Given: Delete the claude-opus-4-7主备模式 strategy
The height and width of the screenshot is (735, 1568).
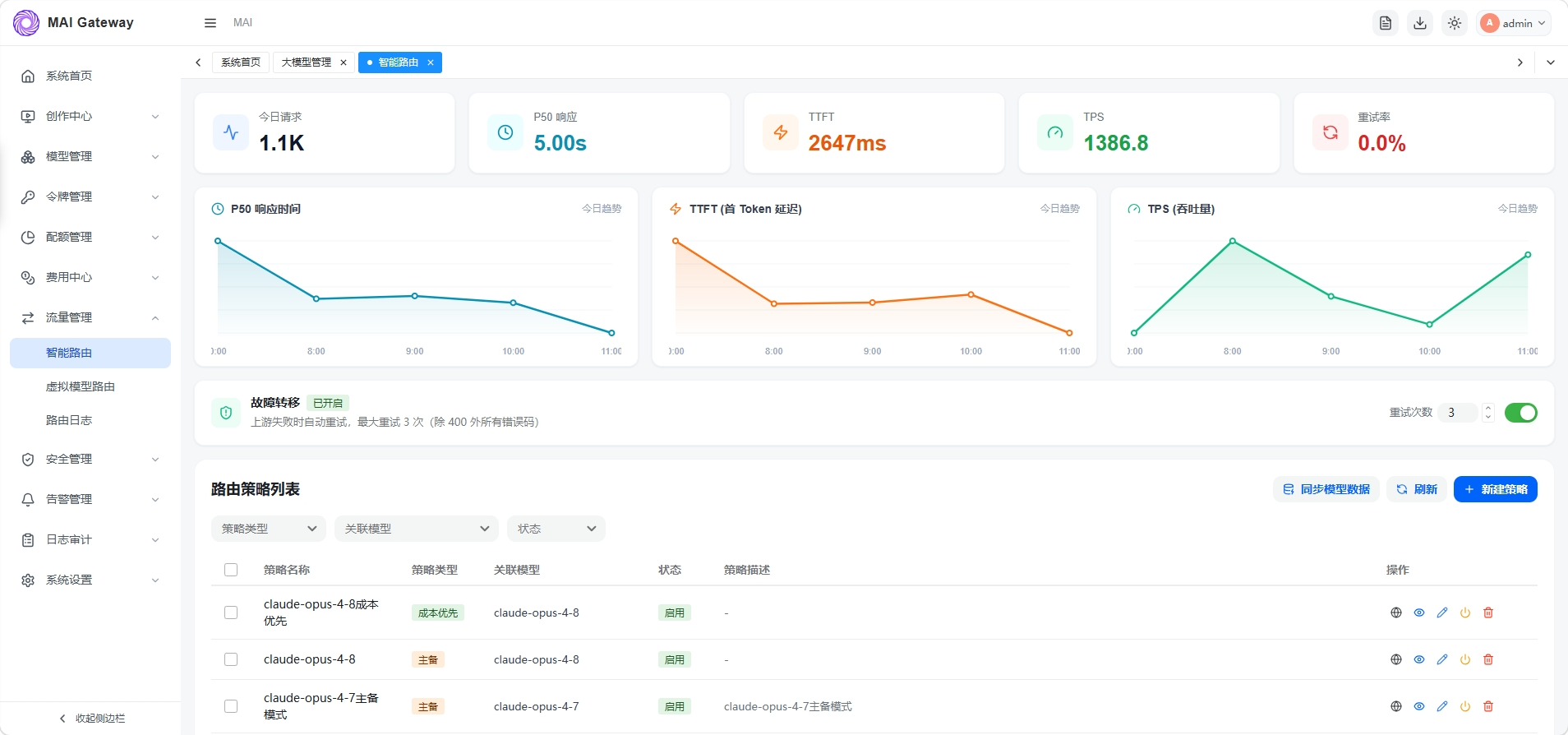Looking at the screenshot, I should click(1488, 706).
